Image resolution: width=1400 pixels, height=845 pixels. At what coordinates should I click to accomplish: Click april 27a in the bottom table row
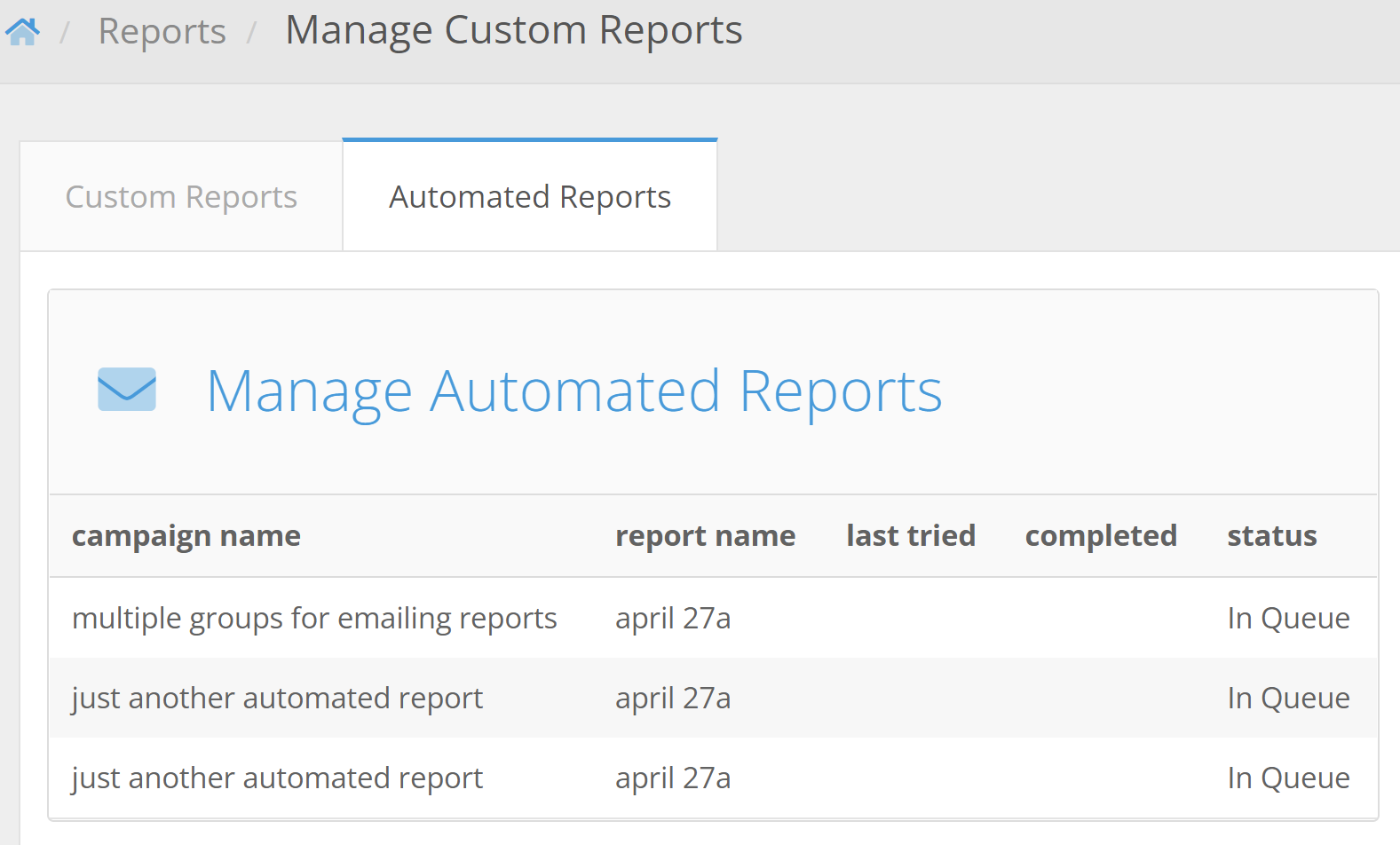673,778
